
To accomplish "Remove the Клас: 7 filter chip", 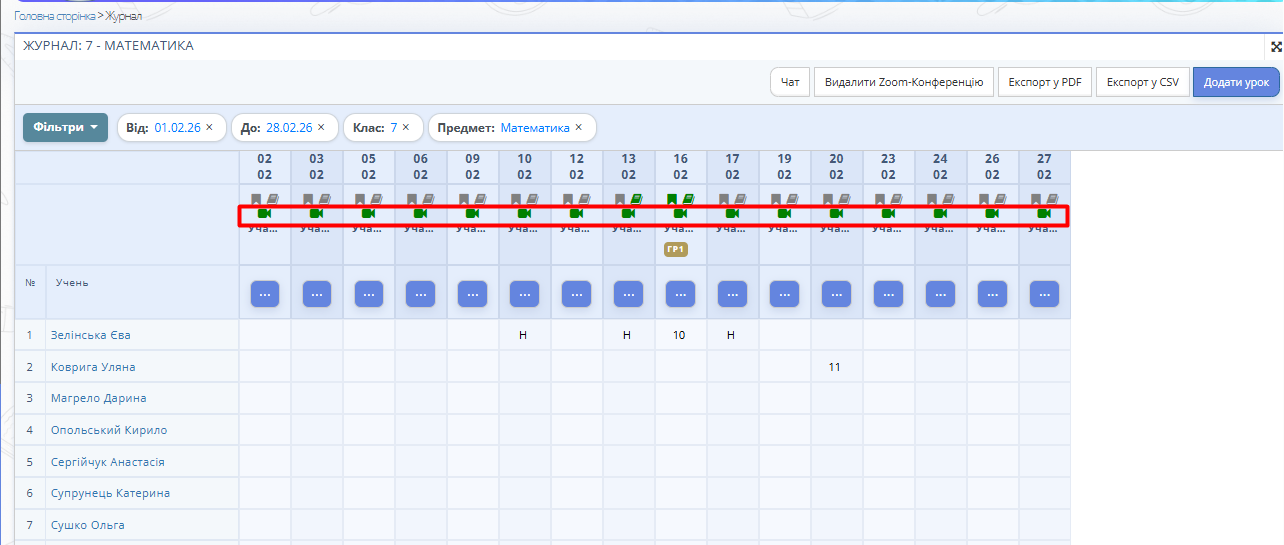I will (406, 128).
